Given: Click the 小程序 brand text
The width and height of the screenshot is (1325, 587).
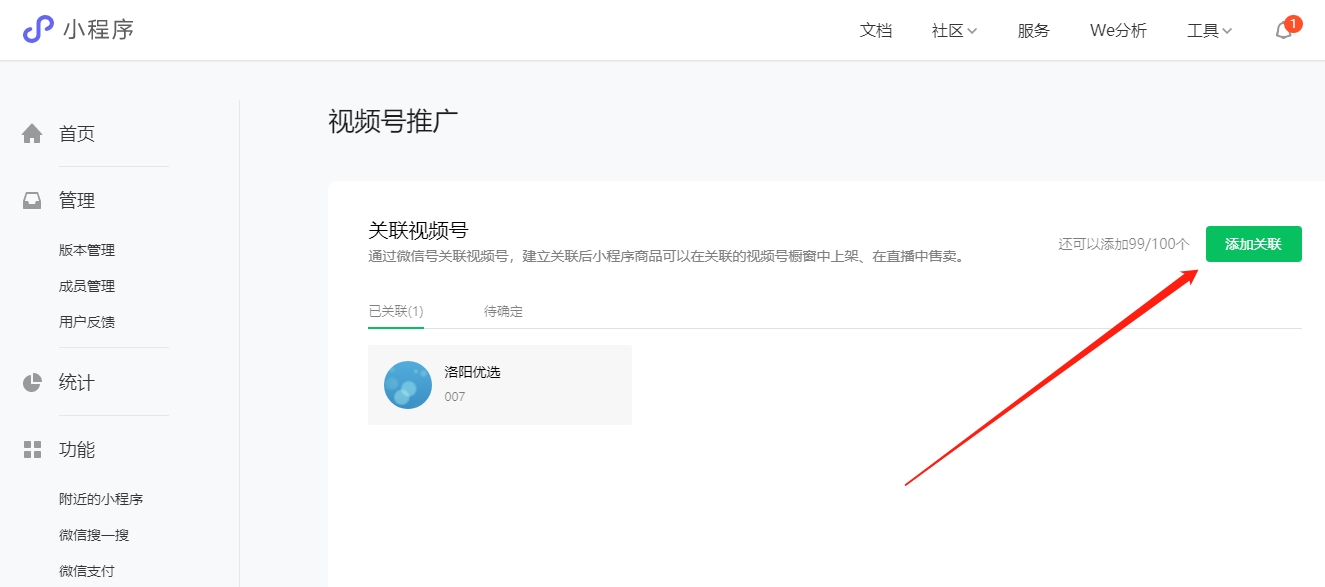Looking at the screenshot, I should coord(98,30).
